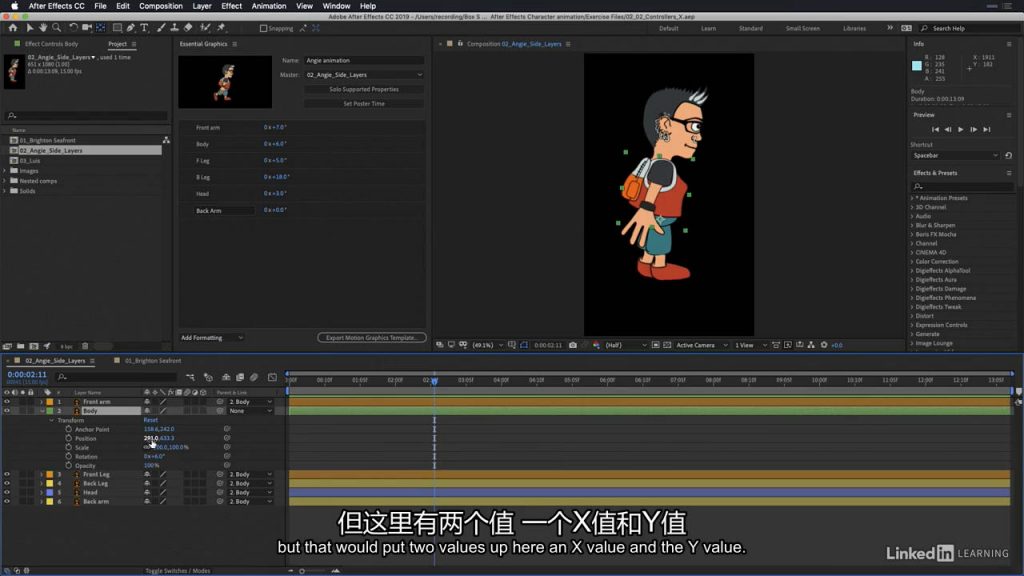This screenshot has width=1024, height=576.
Task: Hide the Back arm layer
Action: (x=7, y=502)
